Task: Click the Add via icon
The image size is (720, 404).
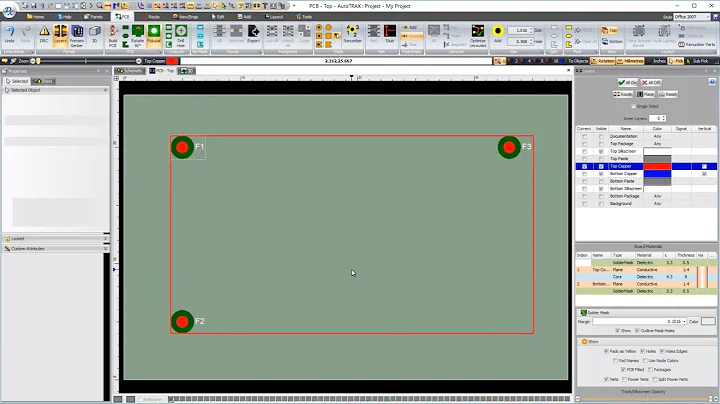Action: (498, 34)
